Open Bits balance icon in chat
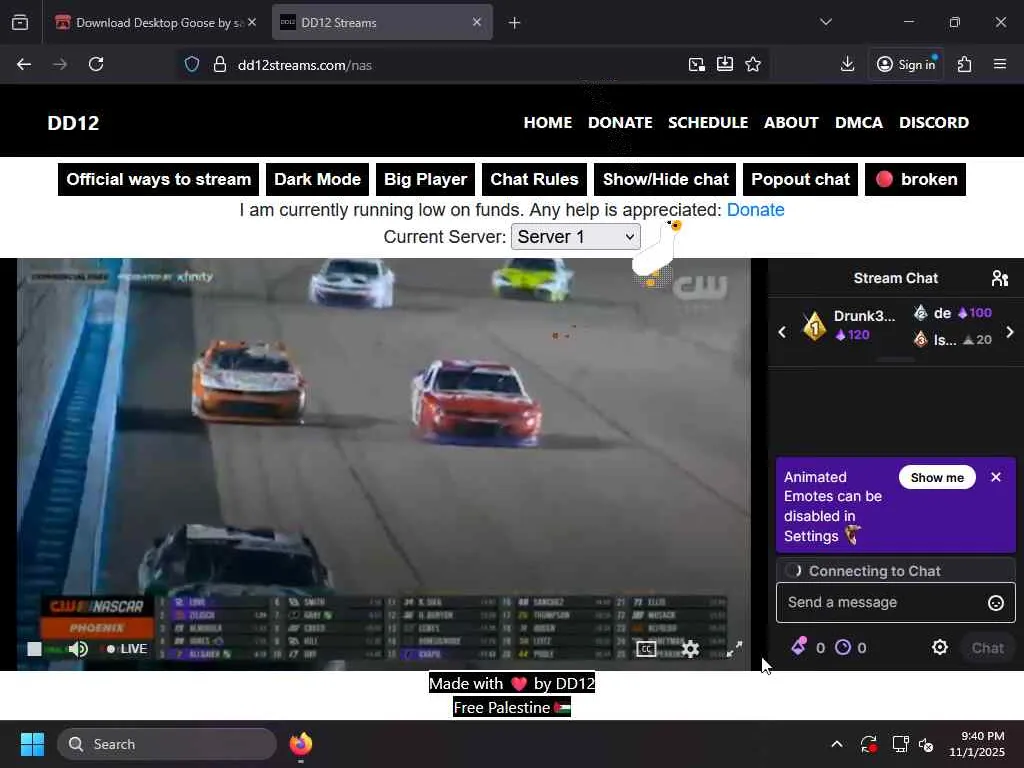Viewport: 1024px width, 768px height. pos(799,647)
